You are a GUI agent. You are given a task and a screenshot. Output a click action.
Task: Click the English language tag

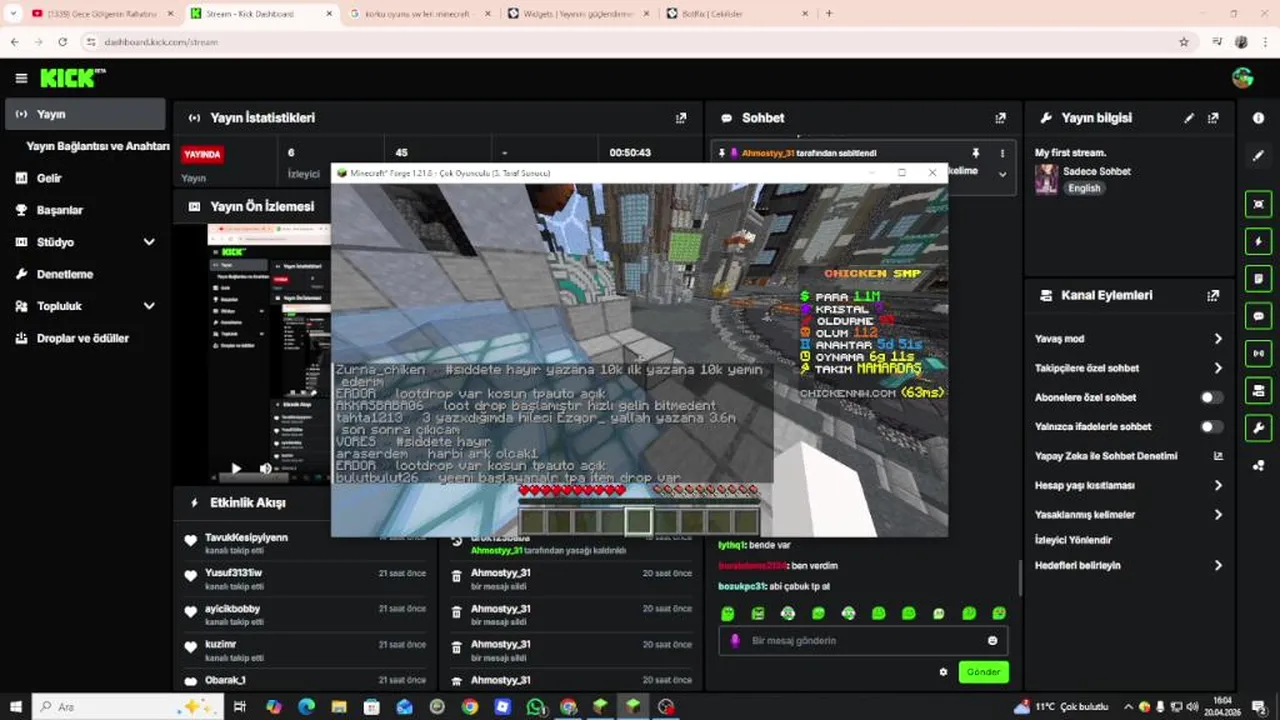tap(1083, 188)
